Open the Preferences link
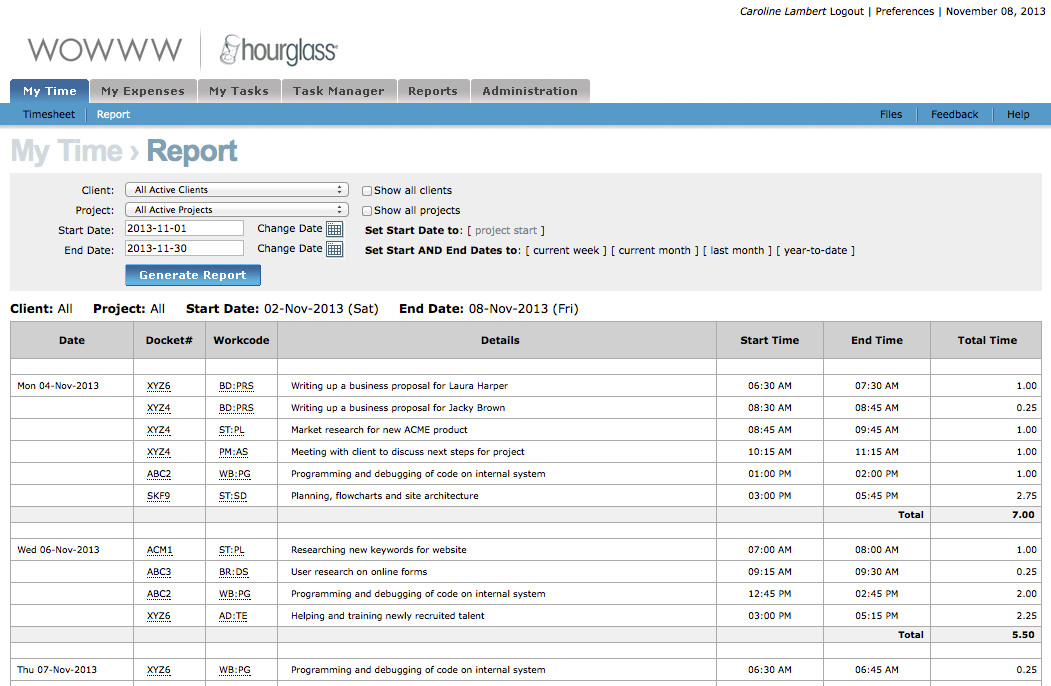This screenshot has width=1051, height=686. tap(904, 11)
